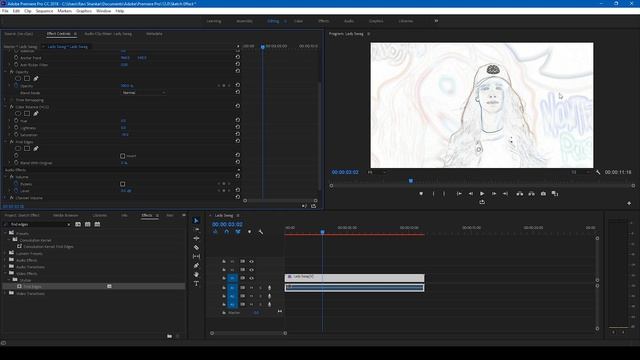Open Timeline Display Settings wrench
Image resolution: width=640 pixels, height=360 pixels.
point(260,232)
